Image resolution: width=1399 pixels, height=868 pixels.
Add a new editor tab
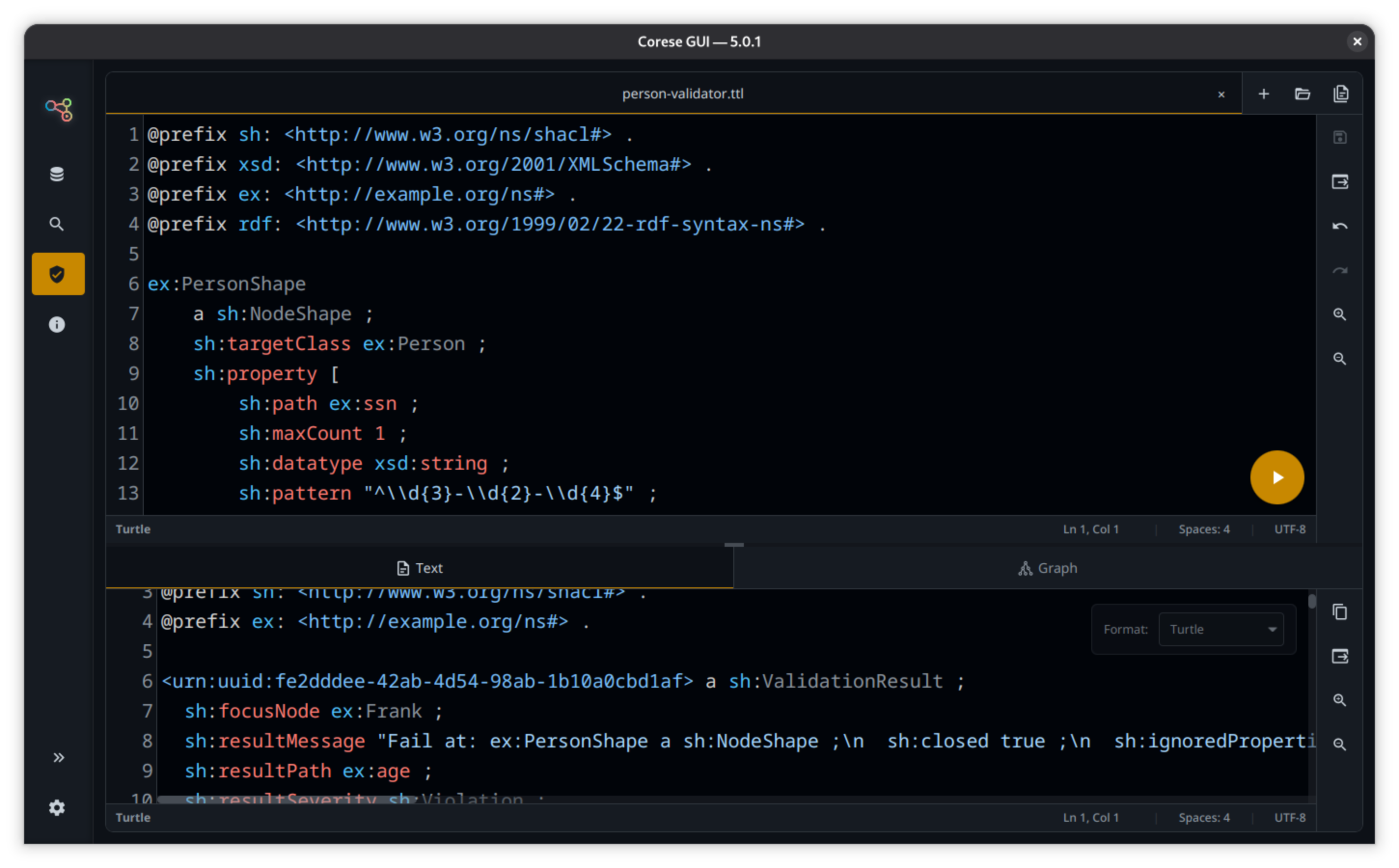(x=1263, y=94)
